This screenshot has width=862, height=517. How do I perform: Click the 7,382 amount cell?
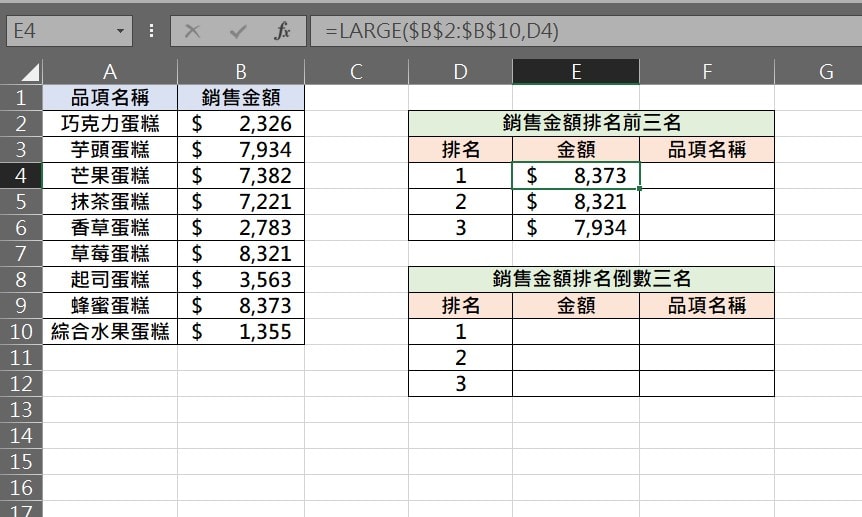pyautogui.click(x=241, y=175)
